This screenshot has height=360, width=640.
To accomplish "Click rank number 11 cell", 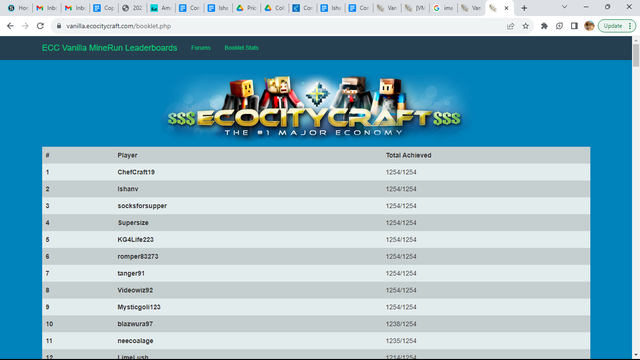I will 49,341.
